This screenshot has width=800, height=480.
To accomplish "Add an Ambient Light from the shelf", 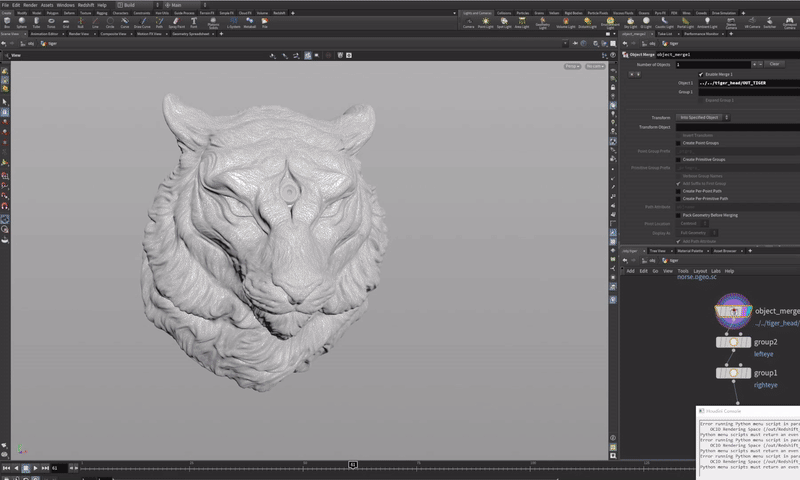I will tap(707, 22).
